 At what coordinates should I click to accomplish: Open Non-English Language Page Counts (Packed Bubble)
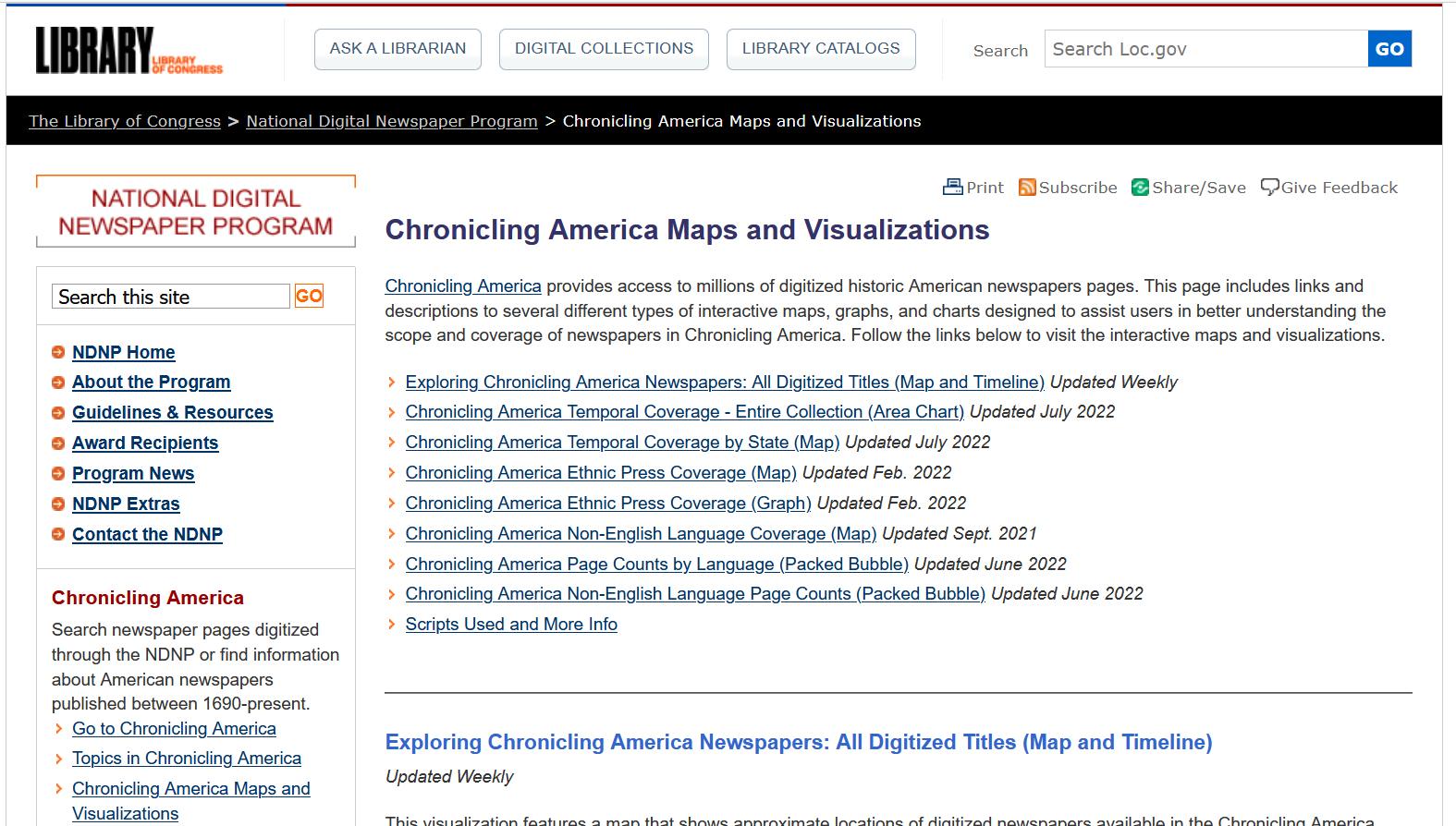click(x=696, y=594)
